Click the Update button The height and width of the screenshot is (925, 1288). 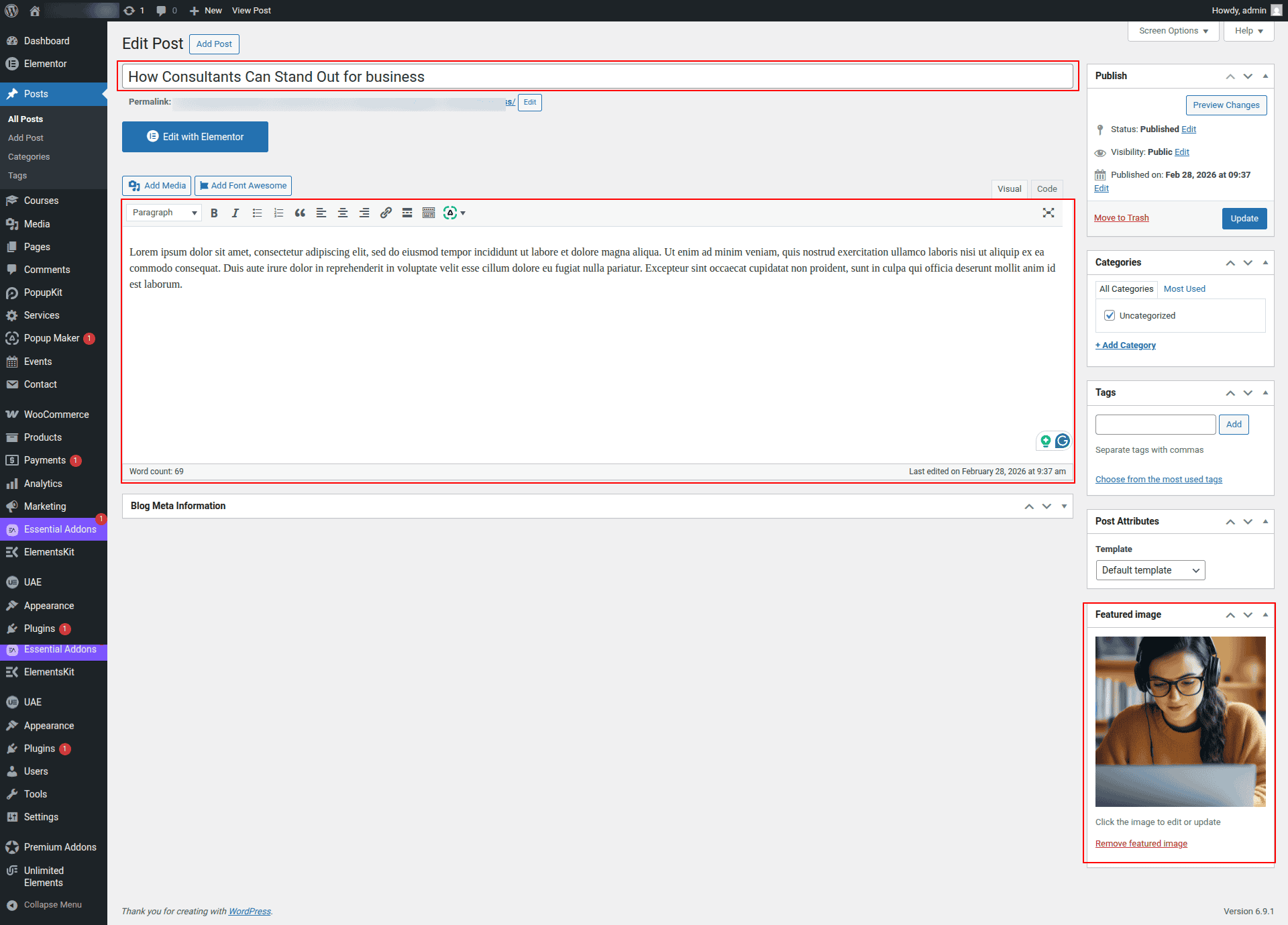point(1244,218)
